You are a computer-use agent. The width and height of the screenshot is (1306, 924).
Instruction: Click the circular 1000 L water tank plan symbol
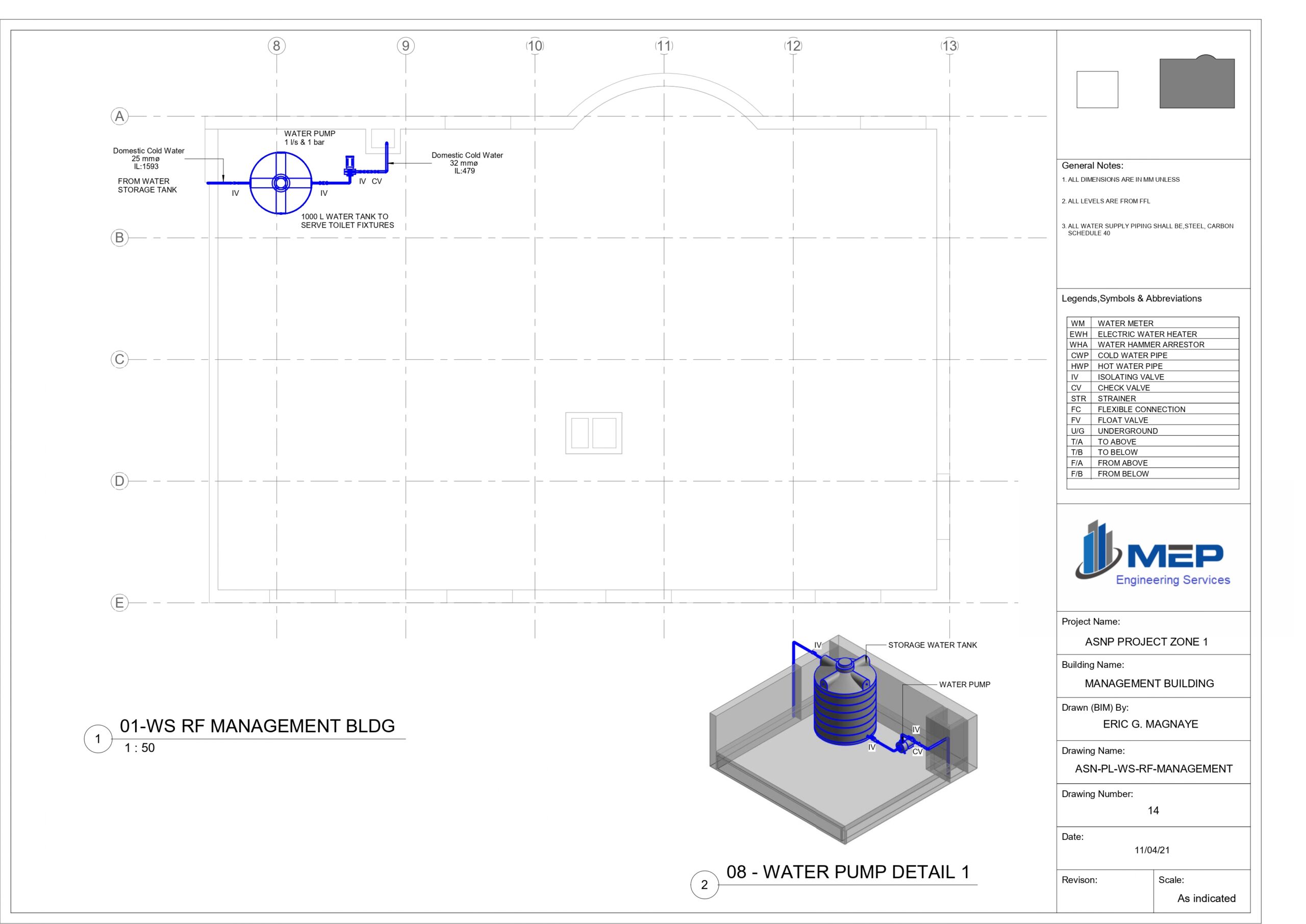[281, 183]
